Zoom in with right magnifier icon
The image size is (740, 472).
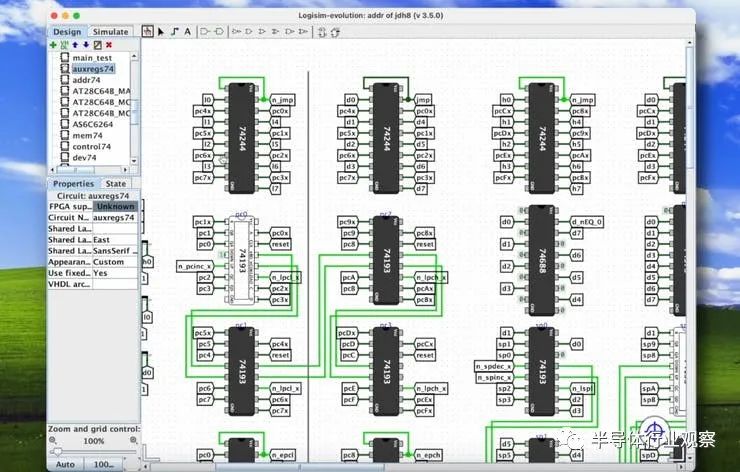tap(134, 440)
